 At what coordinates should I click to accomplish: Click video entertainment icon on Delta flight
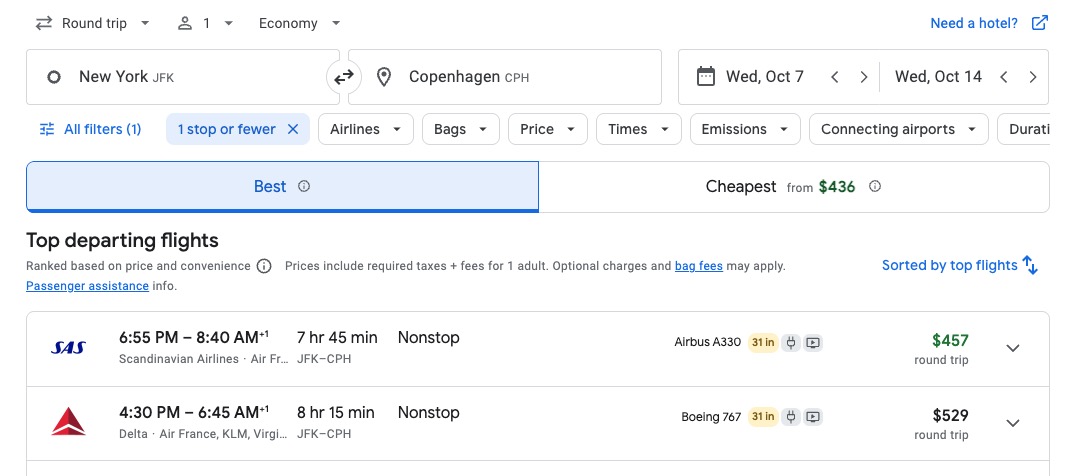pos(813,416)
